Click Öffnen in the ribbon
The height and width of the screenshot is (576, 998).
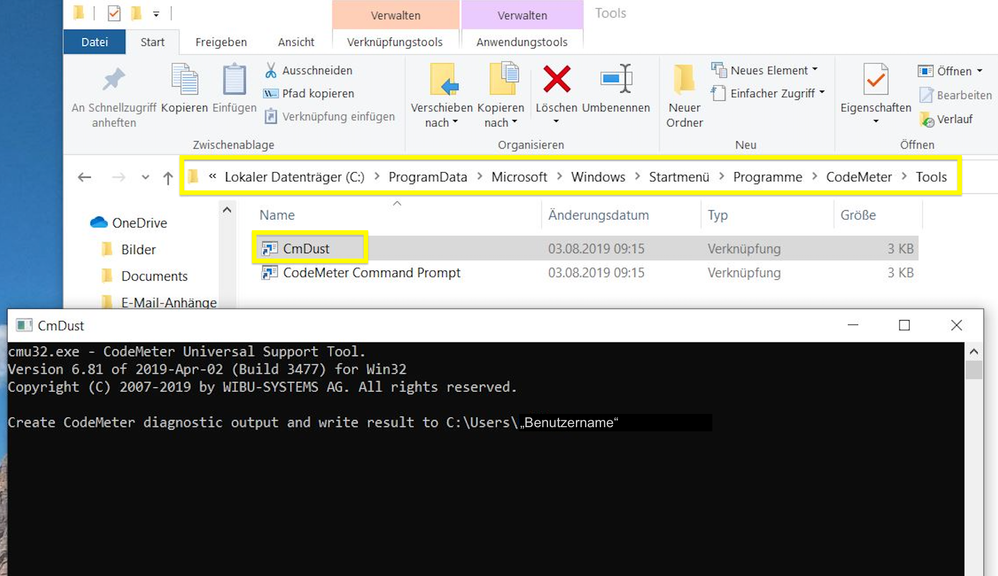(950, 71)
